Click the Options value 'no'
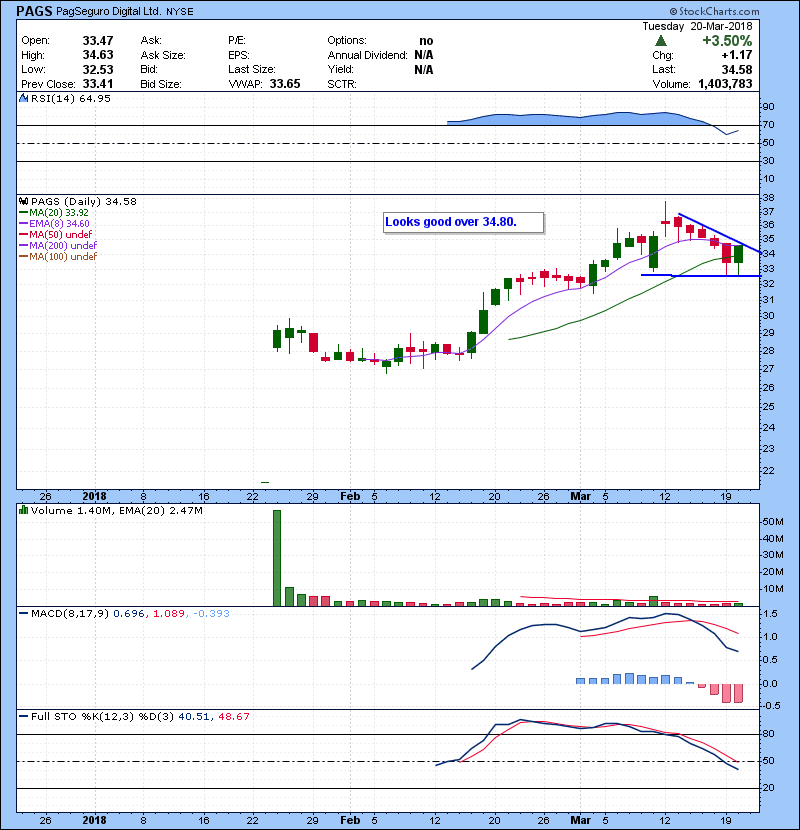 [x=426, y=41]
